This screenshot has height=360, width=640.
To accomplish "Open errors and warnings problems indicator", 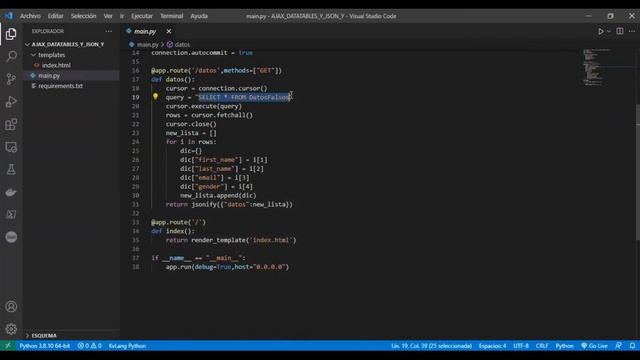I will pos(89,346).
